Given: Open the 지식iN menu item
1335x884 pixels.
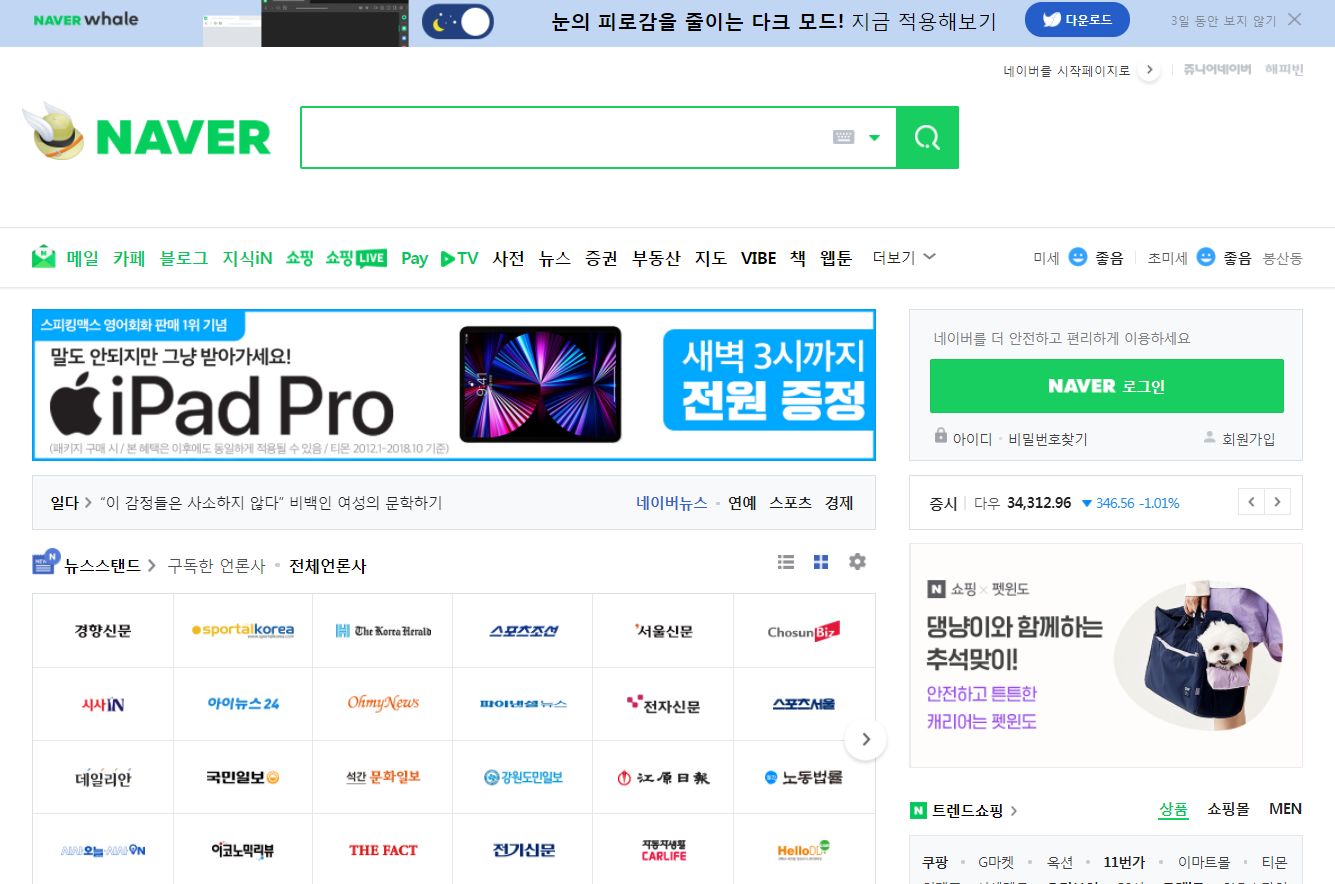Looking at the screenshot, I should tap(247, 258).
